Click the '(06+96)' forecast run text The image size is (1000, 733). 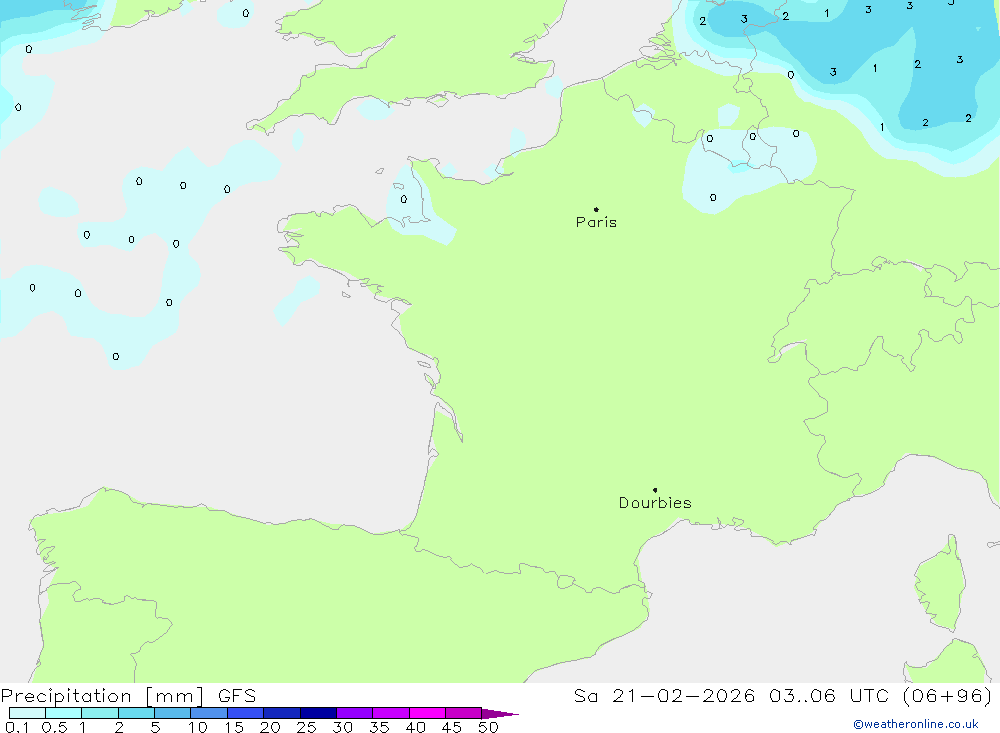(947, 696)
